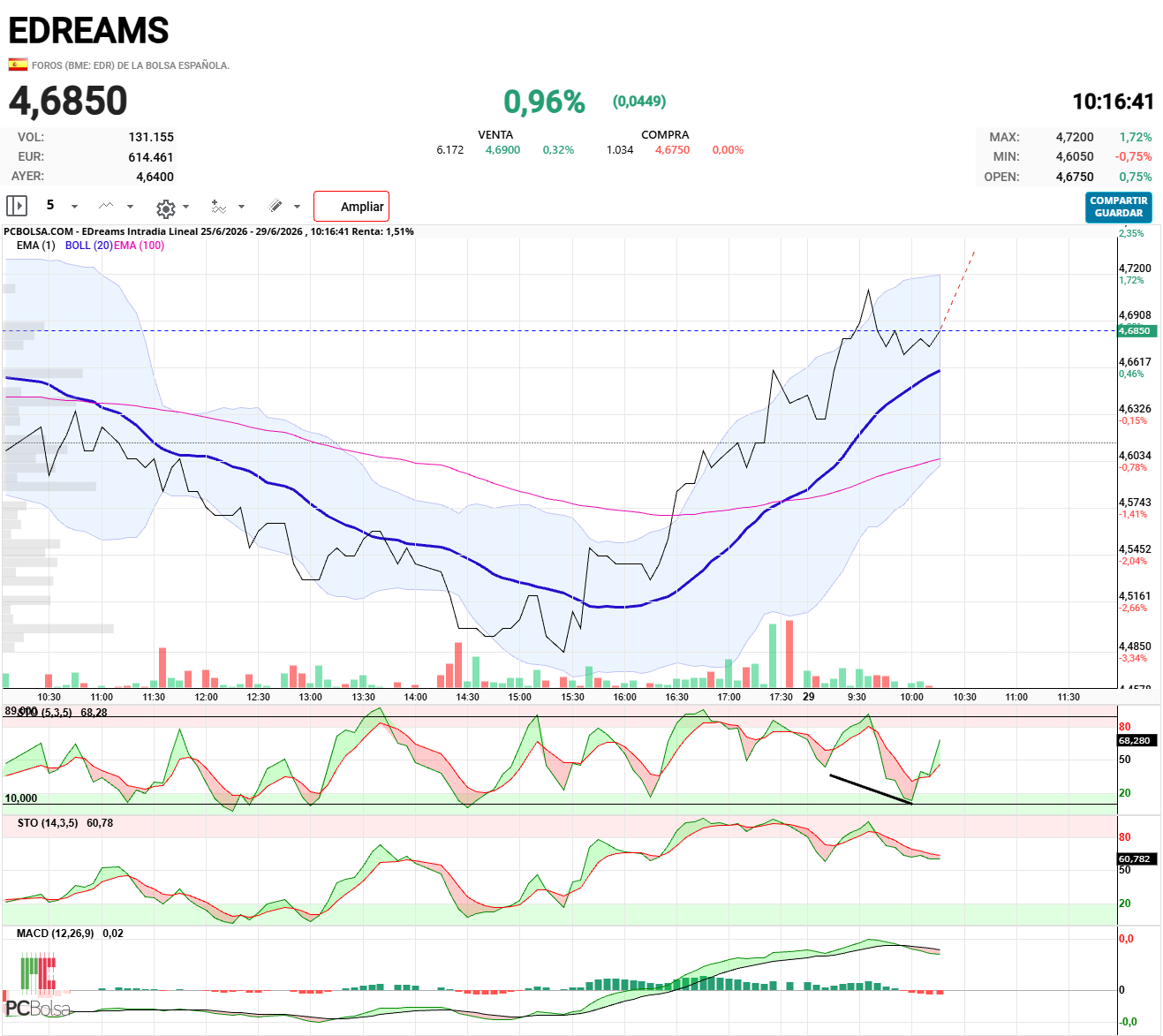
Task: Toggle the side panel icon in chart toolbar
Action: click(x=17, y=206)
